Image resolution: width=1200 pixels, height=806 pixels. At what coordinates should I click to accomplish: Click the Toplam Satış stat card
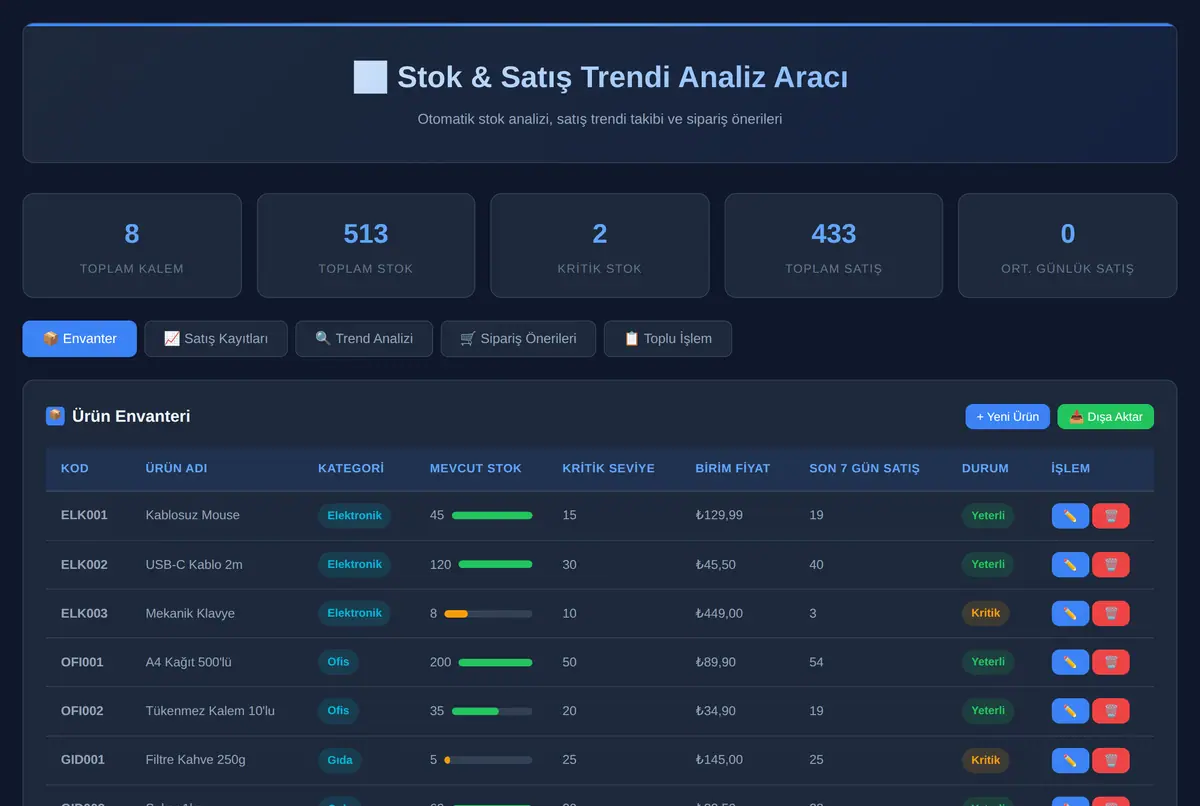pyautogui.click(x=834, y=246)
